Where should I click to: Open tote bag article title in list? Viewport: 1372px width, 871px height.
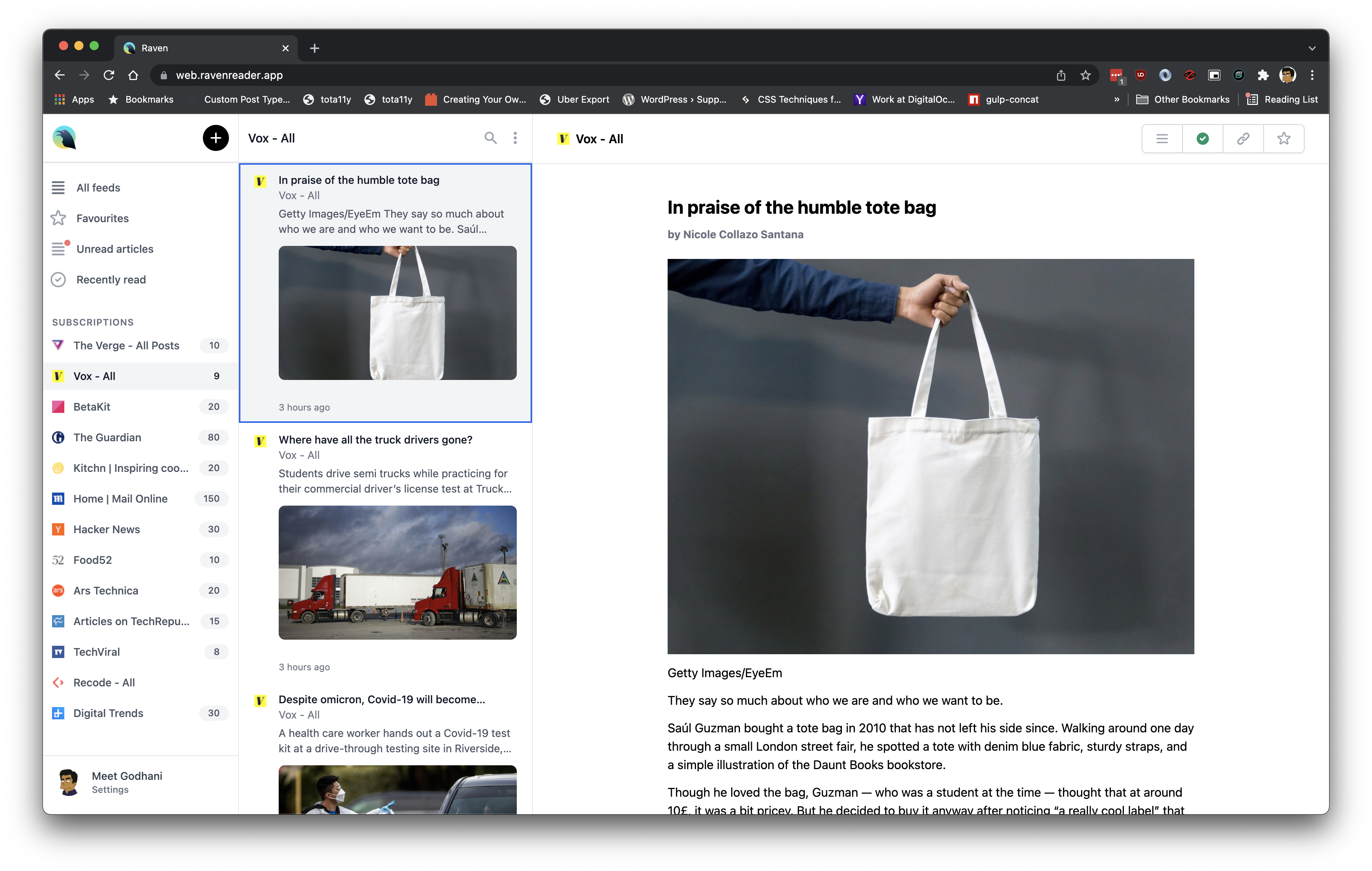click(359, 180)
